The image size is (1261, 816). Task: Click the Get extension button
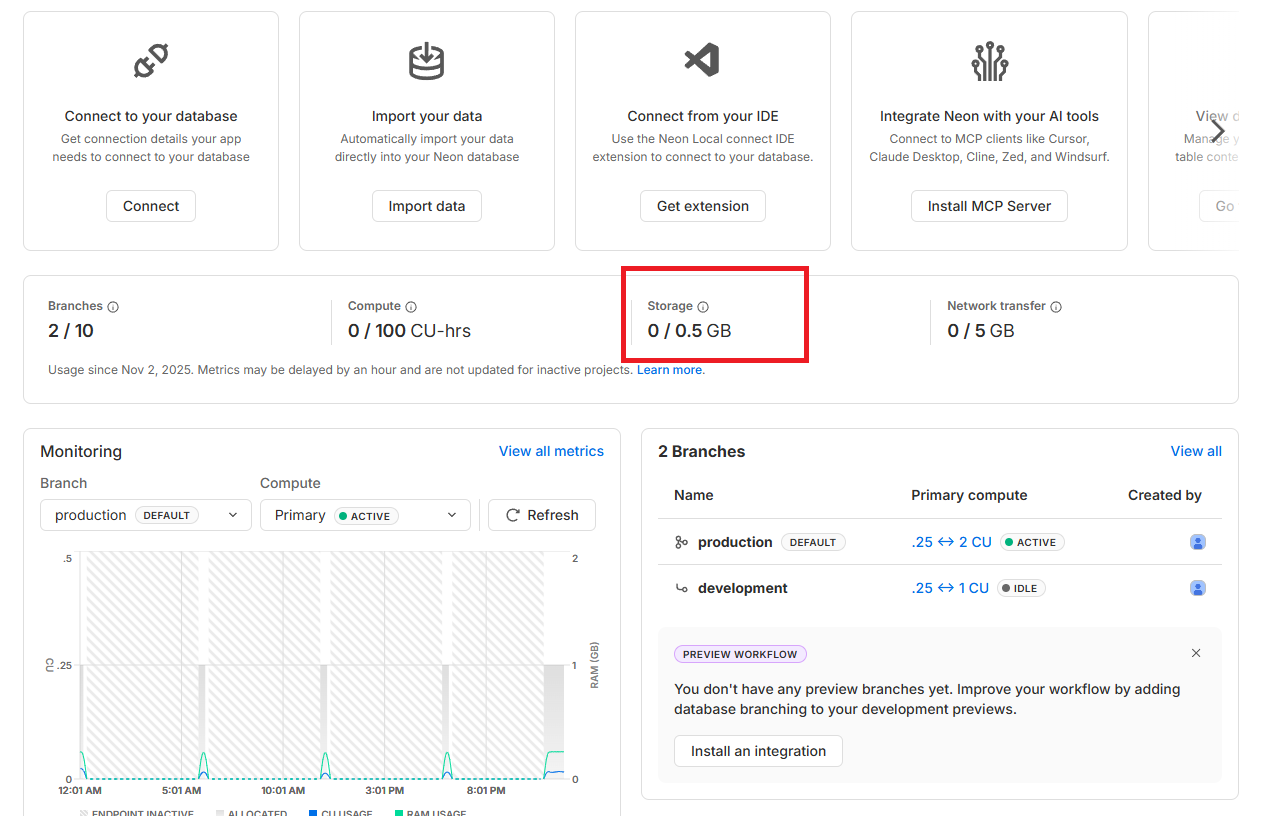(703, 206)
